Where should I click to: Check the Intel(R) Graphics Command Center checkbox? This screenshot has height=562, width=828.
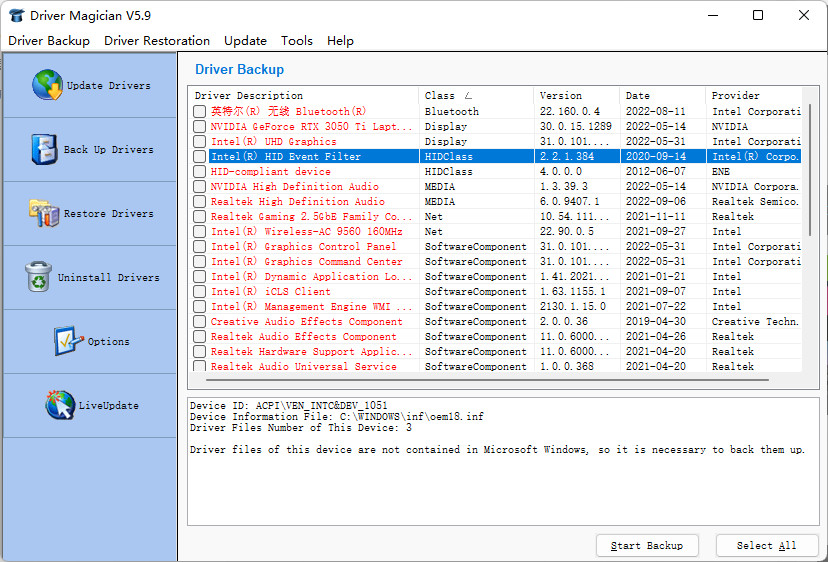(x=199, y=261)
